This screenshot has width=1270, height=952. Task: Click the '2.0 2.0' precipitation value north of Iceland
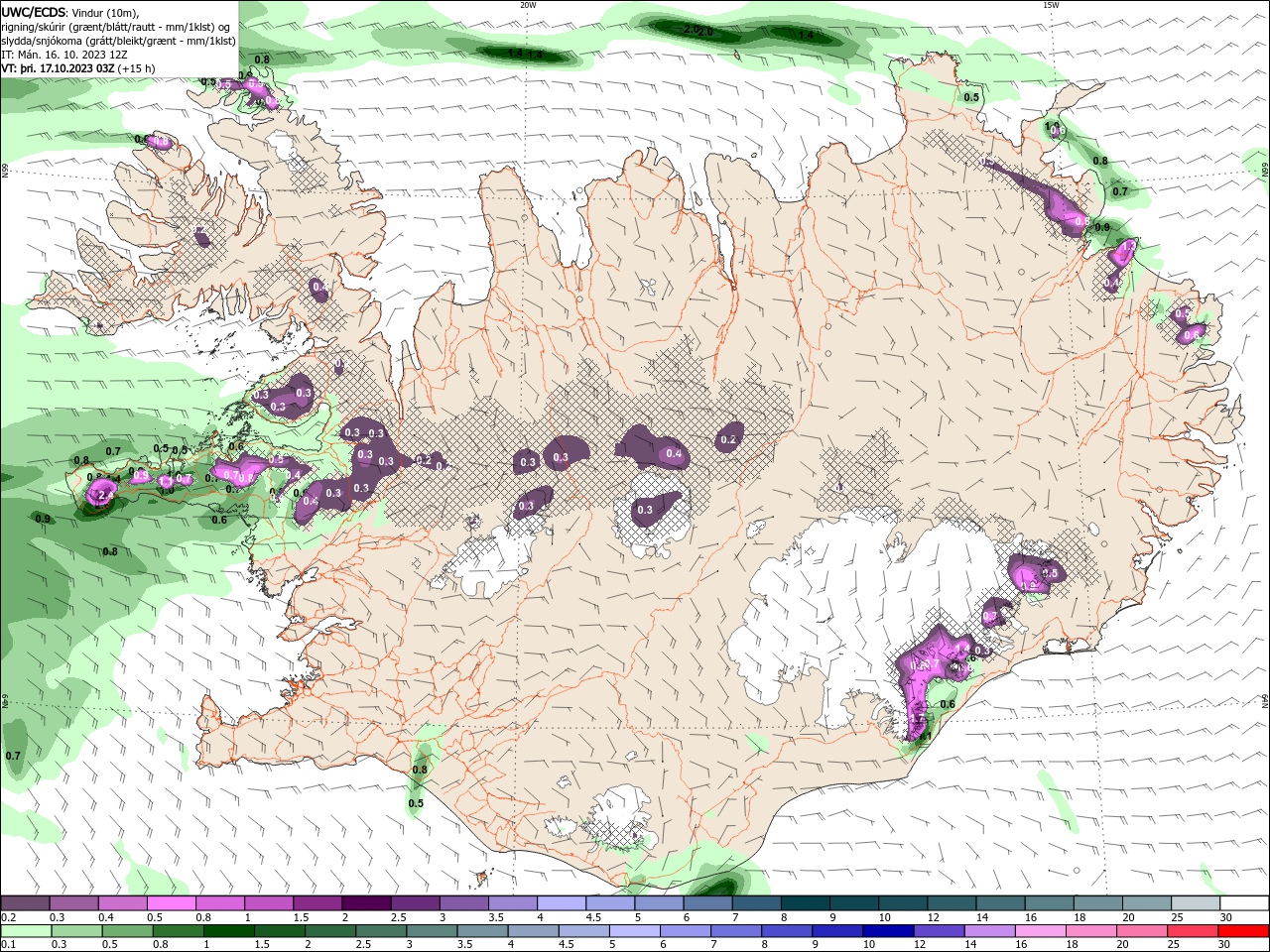[698, 32]
